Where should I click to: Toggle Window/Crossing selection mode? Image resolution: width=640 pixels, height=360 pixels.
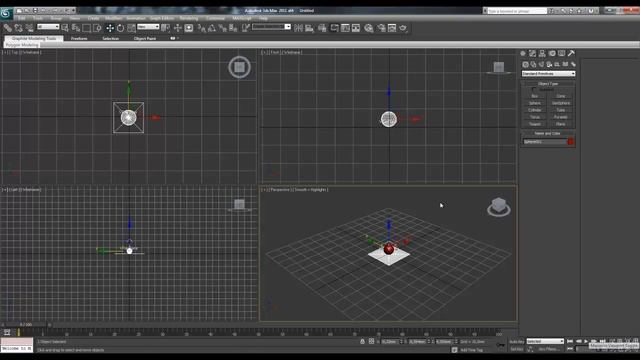click(x=97, y=28)
